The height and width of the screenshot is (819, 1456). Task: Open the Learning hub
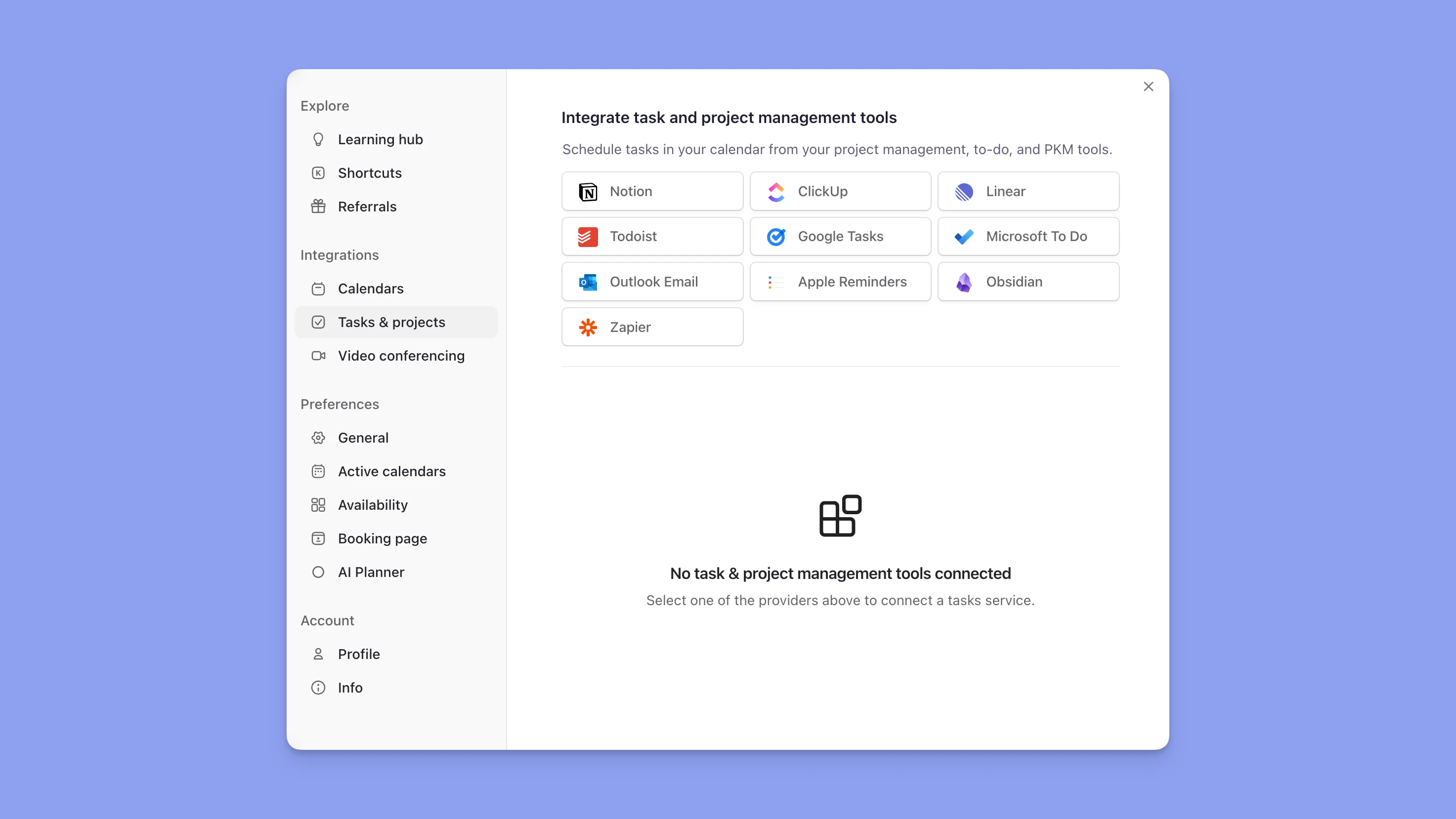380,139
